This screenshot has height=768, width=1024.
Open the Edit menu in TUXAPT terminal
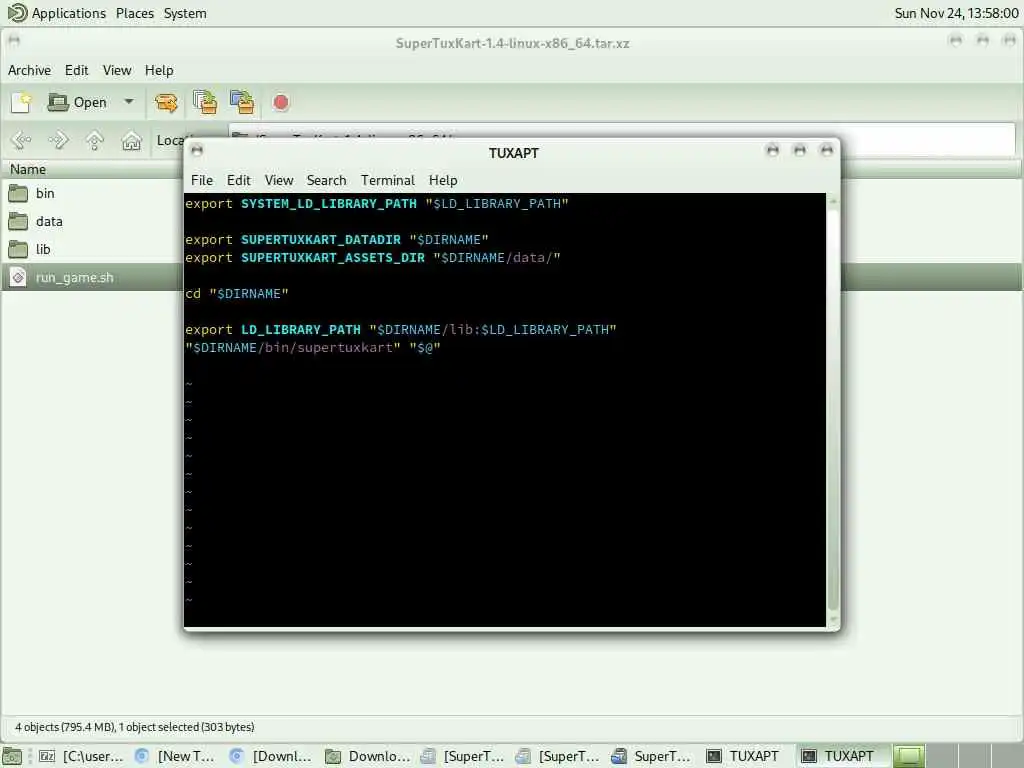coord(238,180)
